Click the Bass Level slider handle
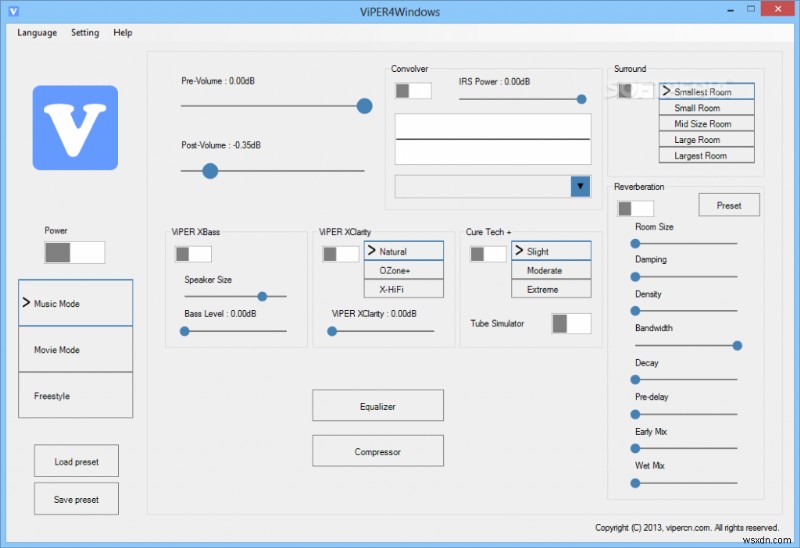Screen dimensions: 800x548 [x=185, y=331]
